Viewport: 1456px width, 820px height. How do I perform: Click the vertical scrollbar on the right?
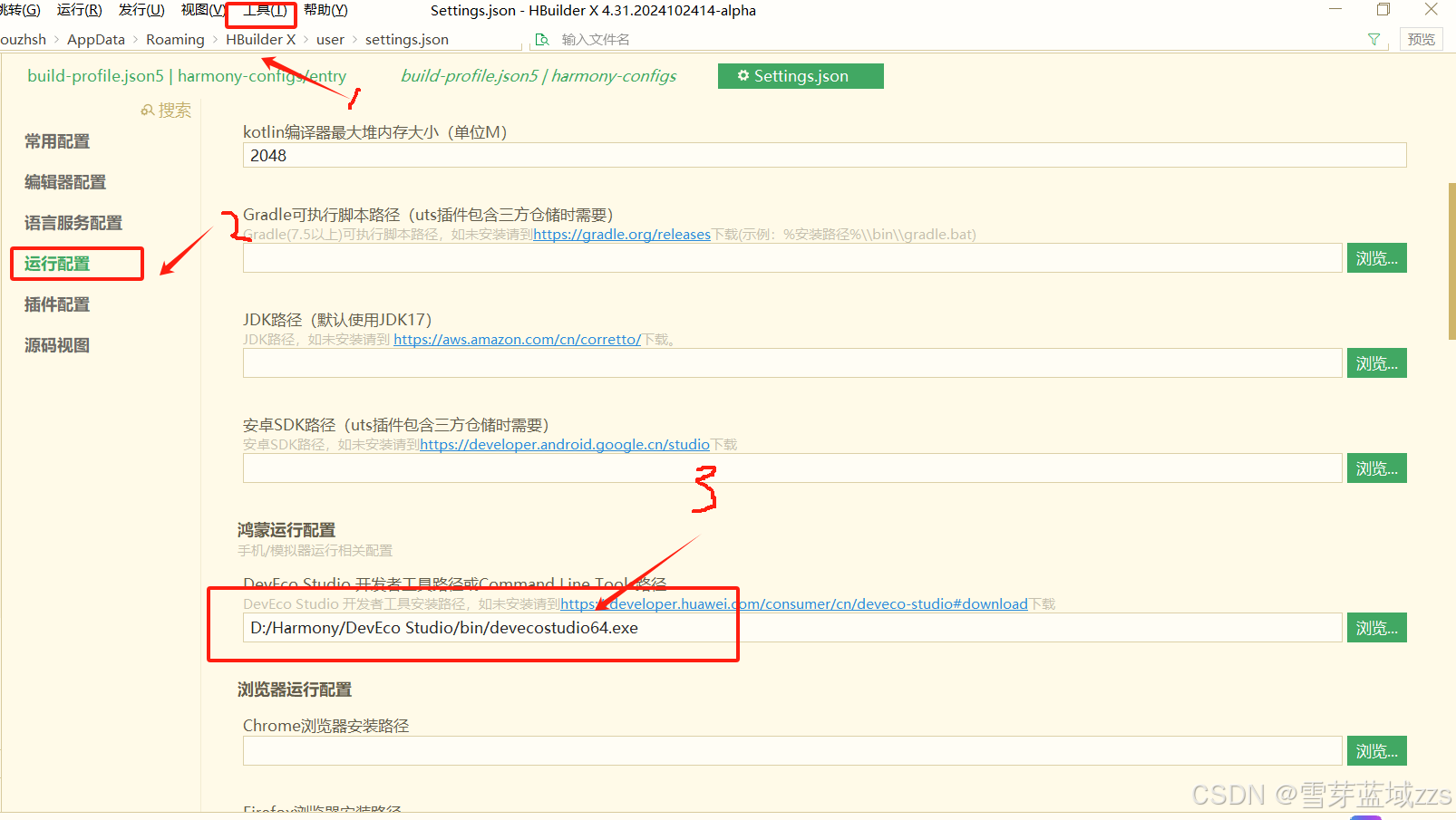1451,261
